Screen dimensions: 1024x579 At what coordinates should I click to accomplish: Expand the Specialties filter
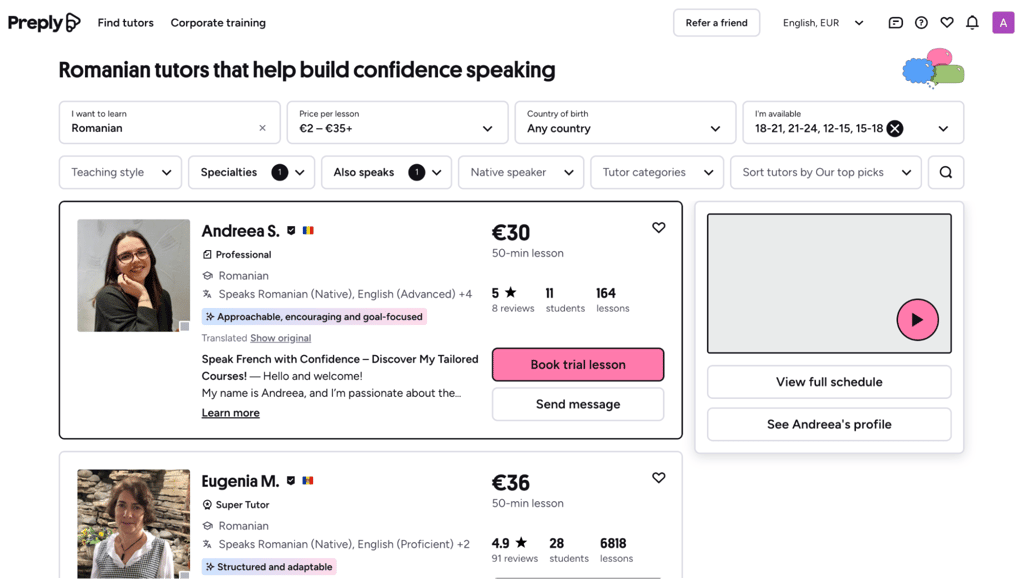(251, 172)
